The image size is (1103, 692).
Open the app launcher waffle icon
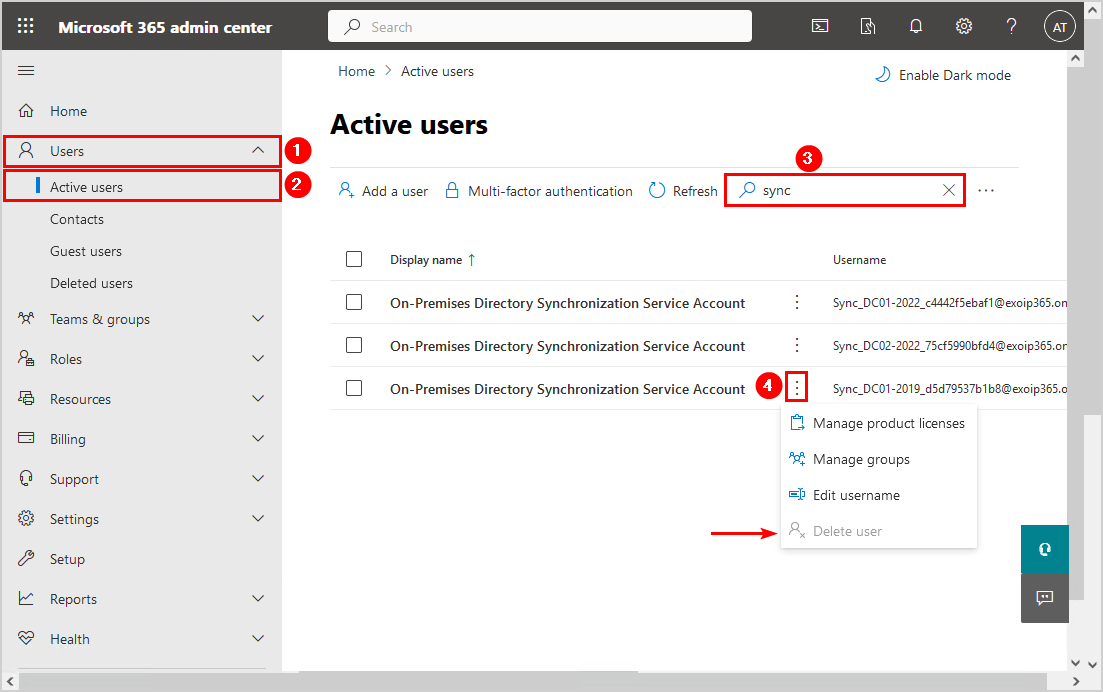click(26, 27)
